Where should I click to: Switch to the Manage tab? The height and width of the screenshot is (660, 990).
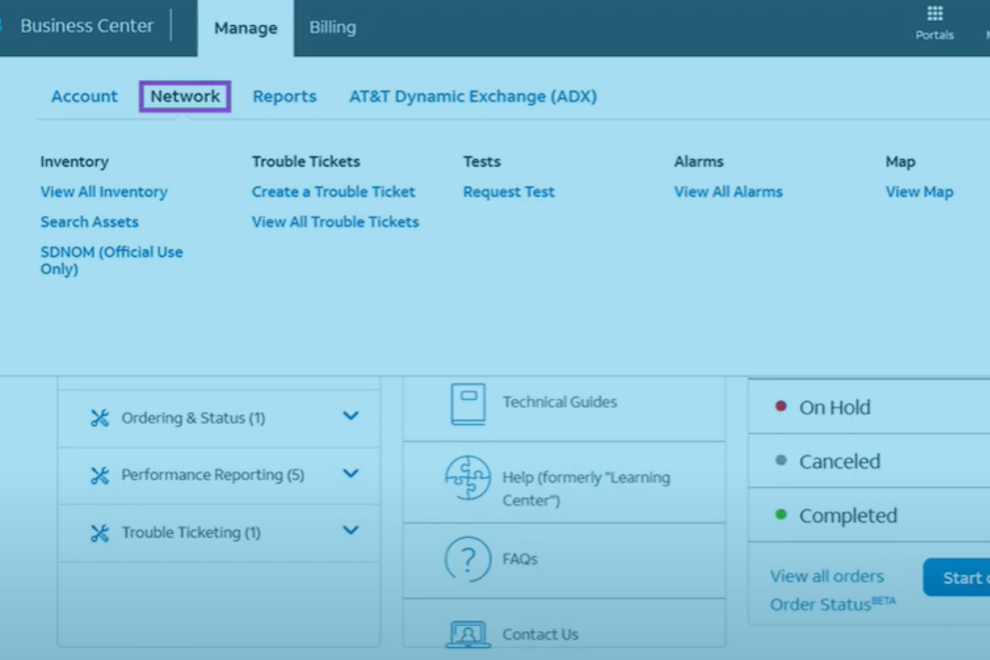(x=246, y=28)
